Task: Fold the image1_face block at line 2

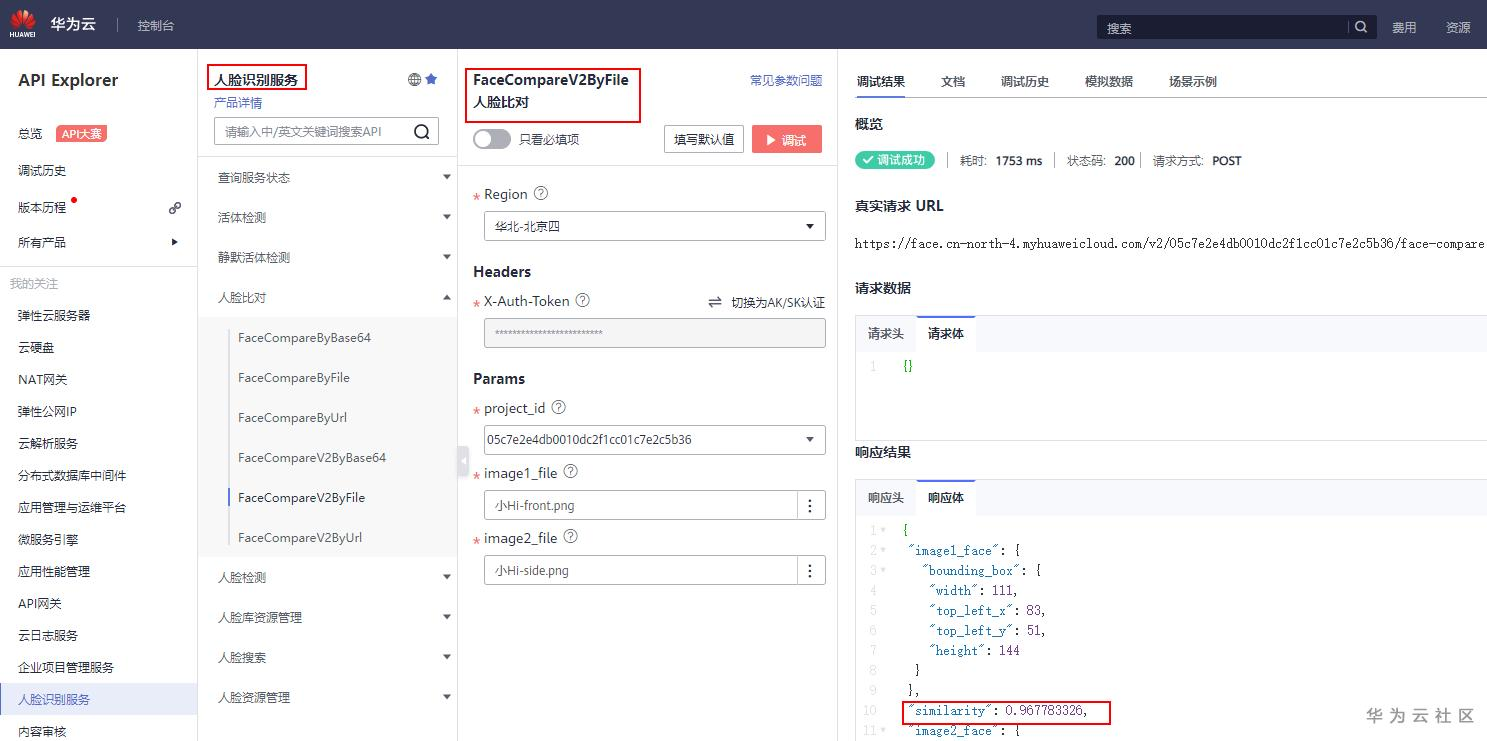Action: point(883,550)
